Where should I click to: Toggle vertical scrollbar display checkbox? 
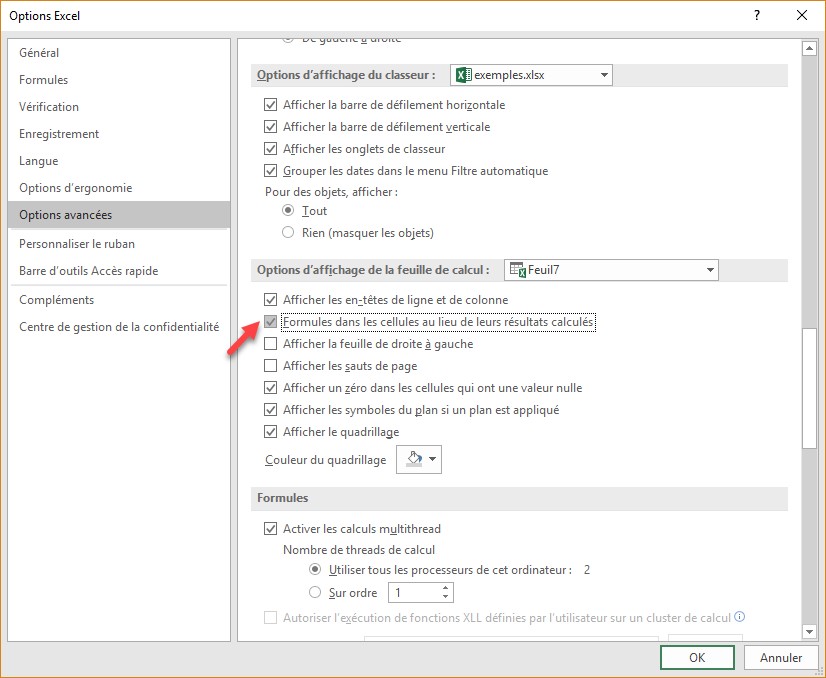click(270, 127)
